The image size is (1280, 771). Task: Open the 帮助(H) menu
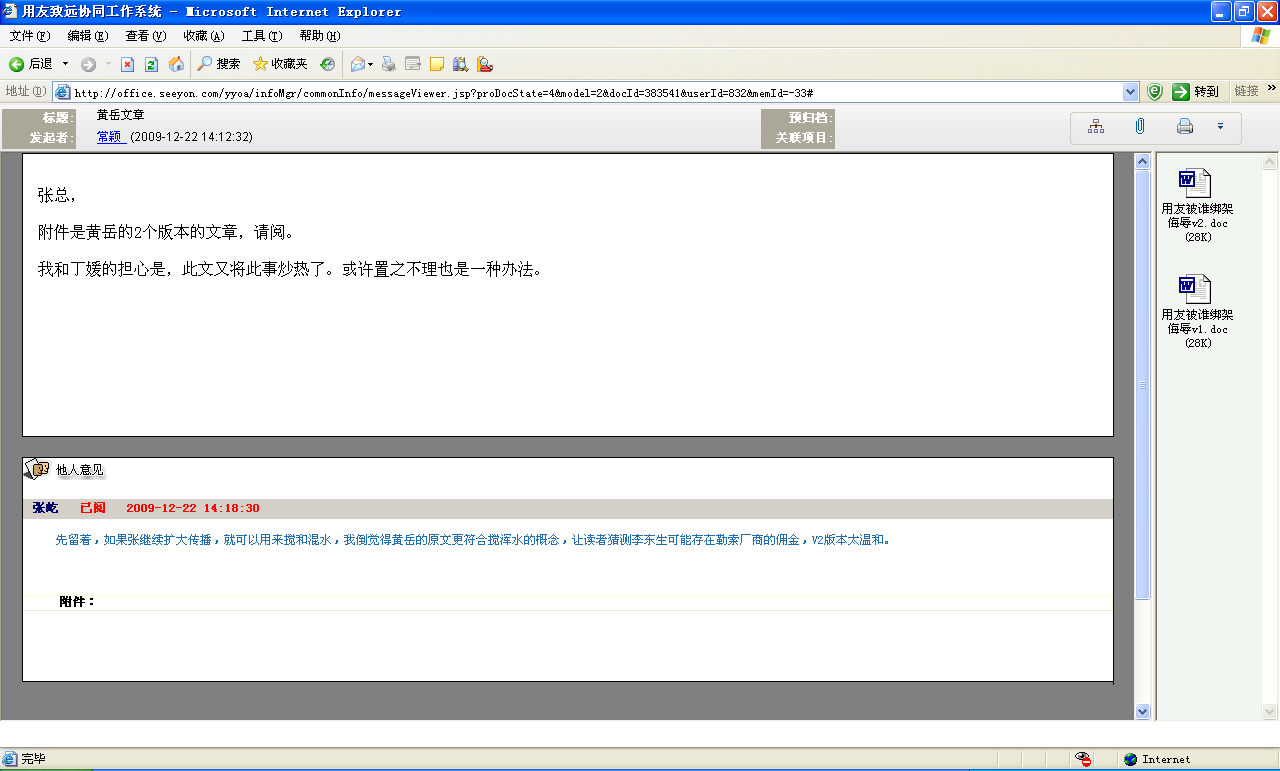[x=319, y=36]
